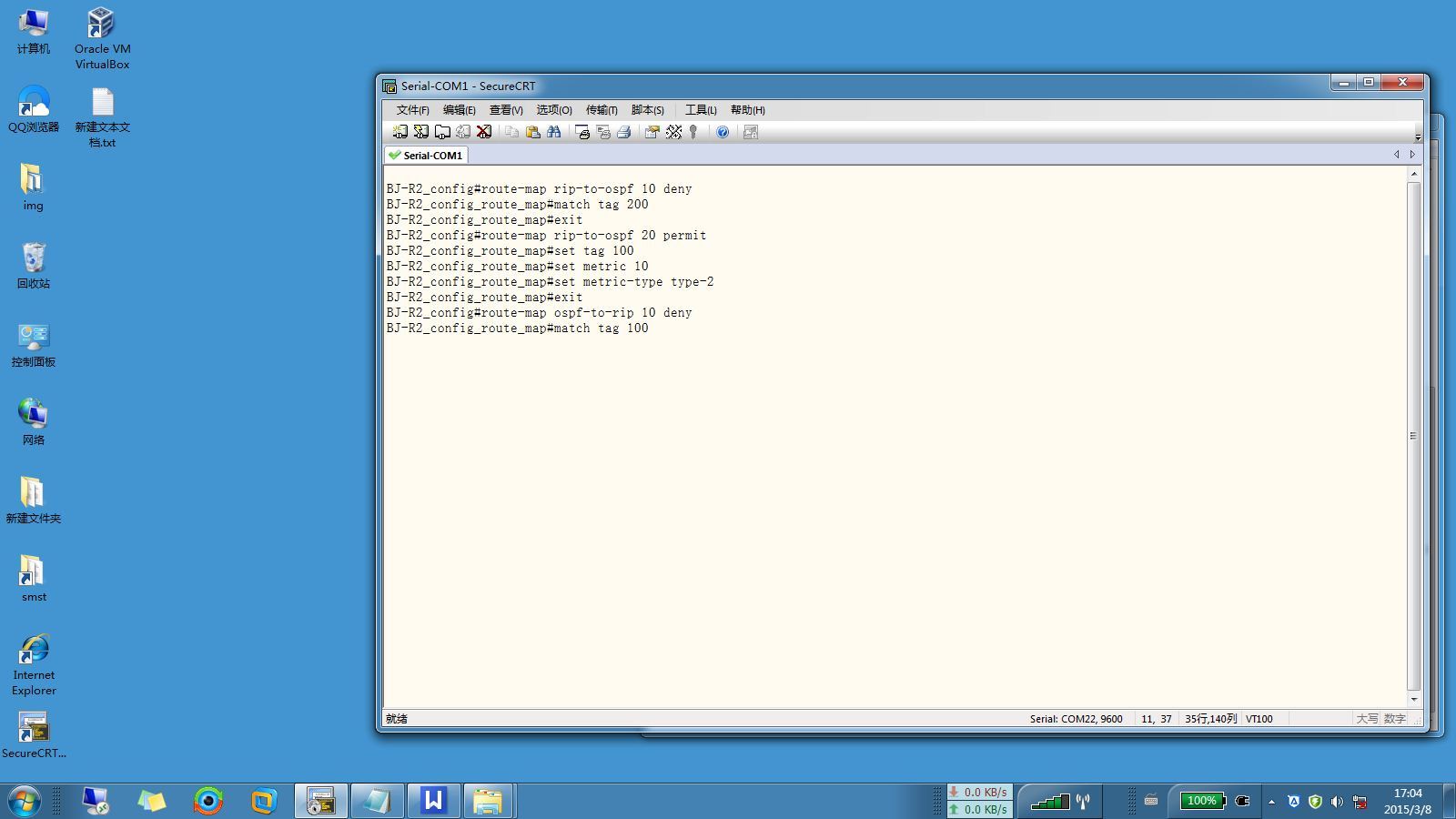Open Find using the binoculars icon
The width and height of the screenshot is (1456, 819).
click(x=554, y=132)
